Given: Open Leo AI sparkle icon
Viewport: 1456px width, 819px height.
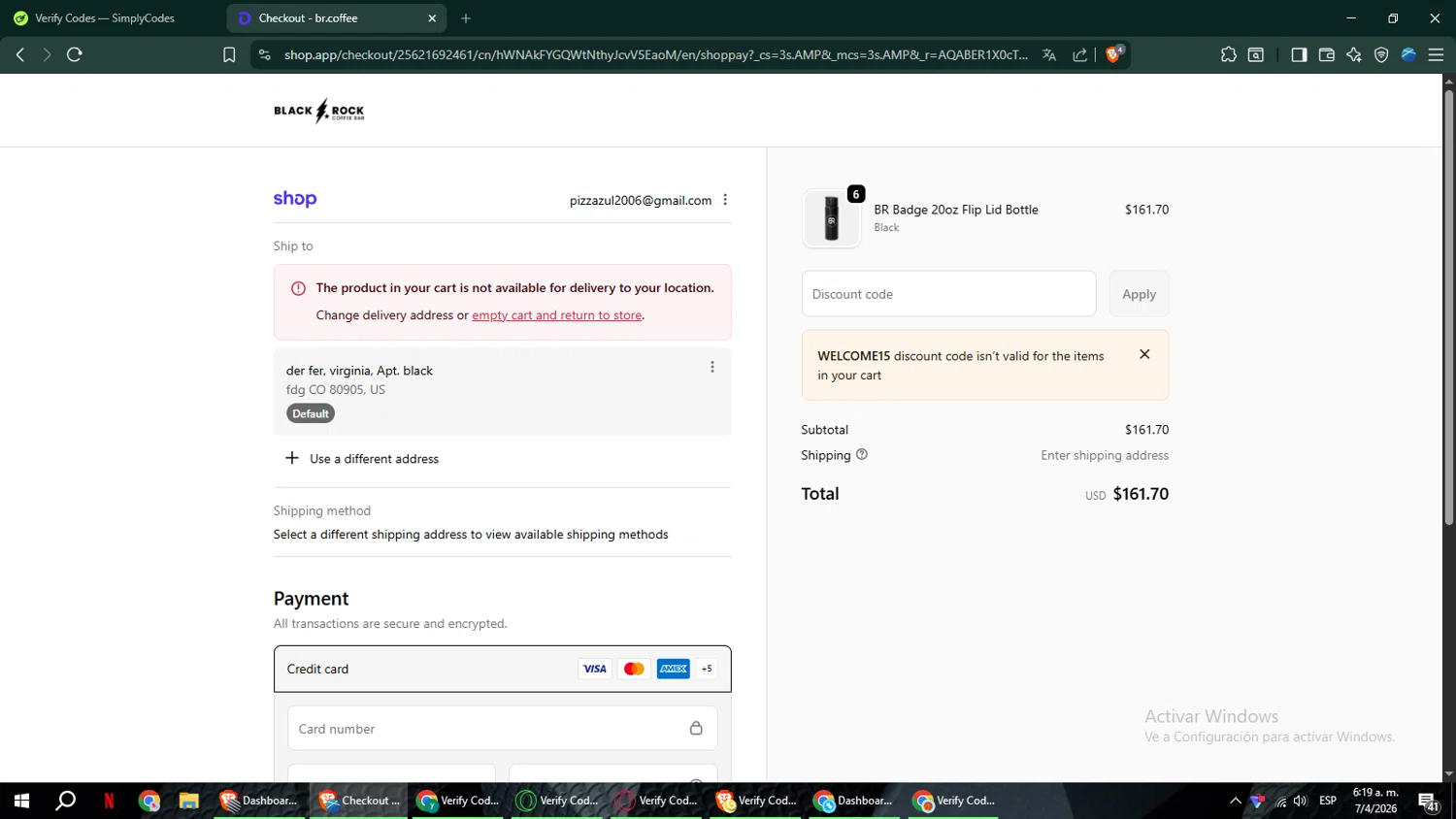Looking at the screenshot, I should pyautogui.click(x=1354, y=55).
